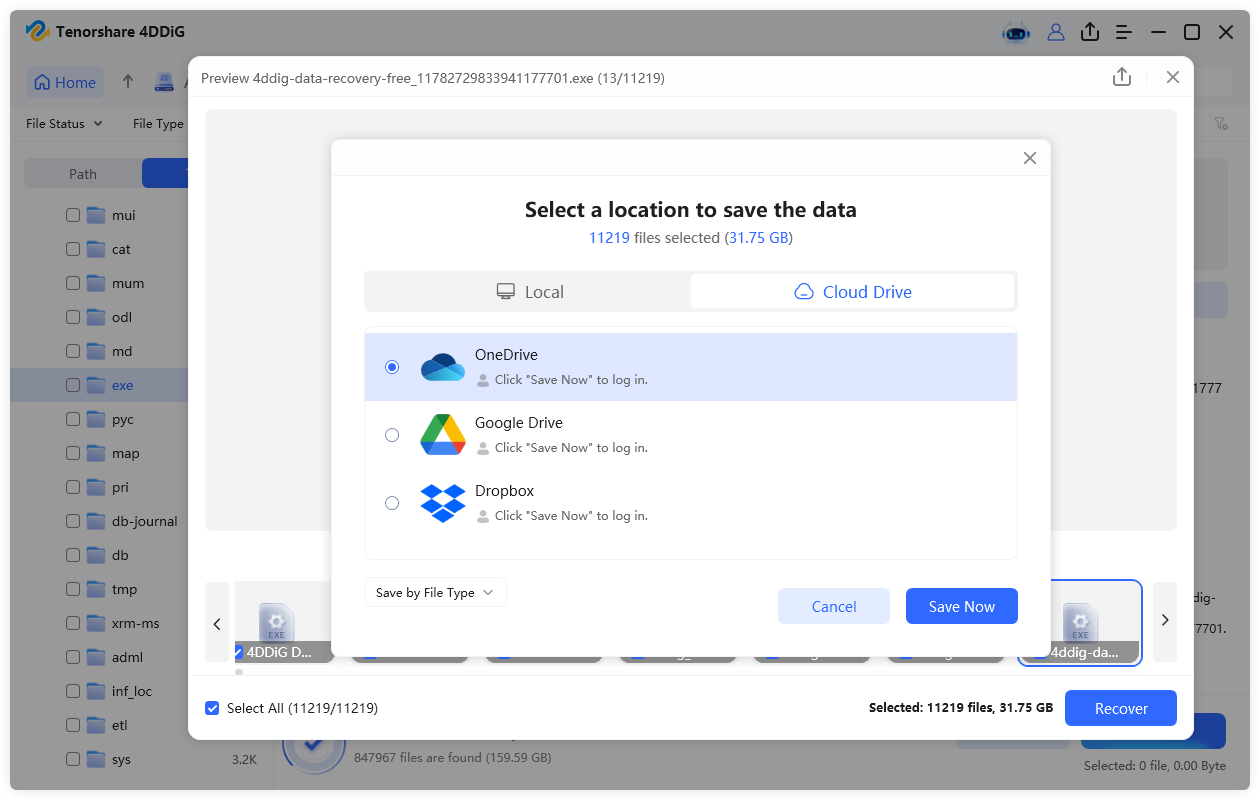
Task: Click the Dropbox label text
Action: [x=505, y=491]
